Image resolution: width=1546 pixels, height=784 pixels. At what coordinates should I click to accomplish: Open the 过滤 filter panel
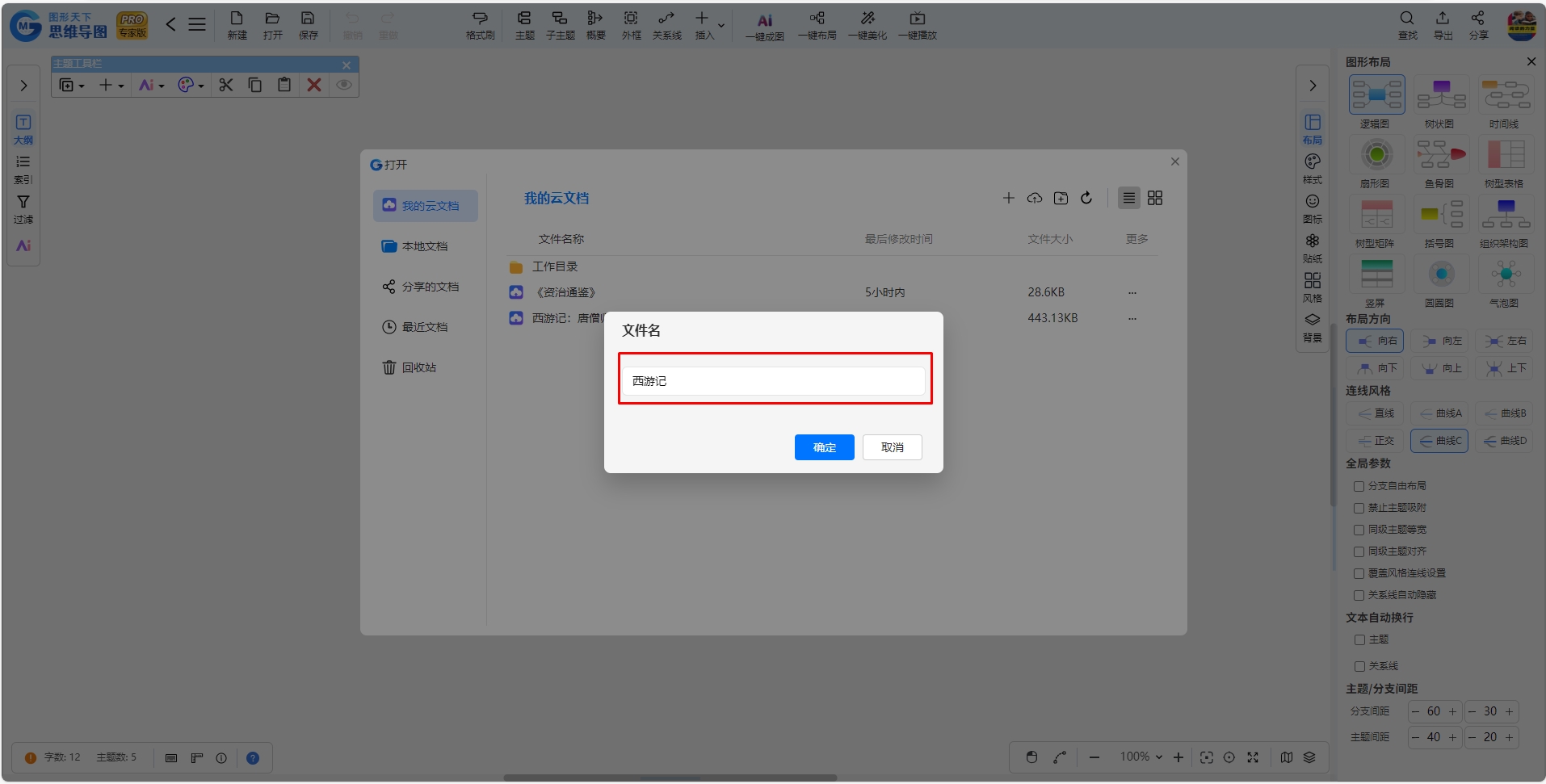click(23, 209)
